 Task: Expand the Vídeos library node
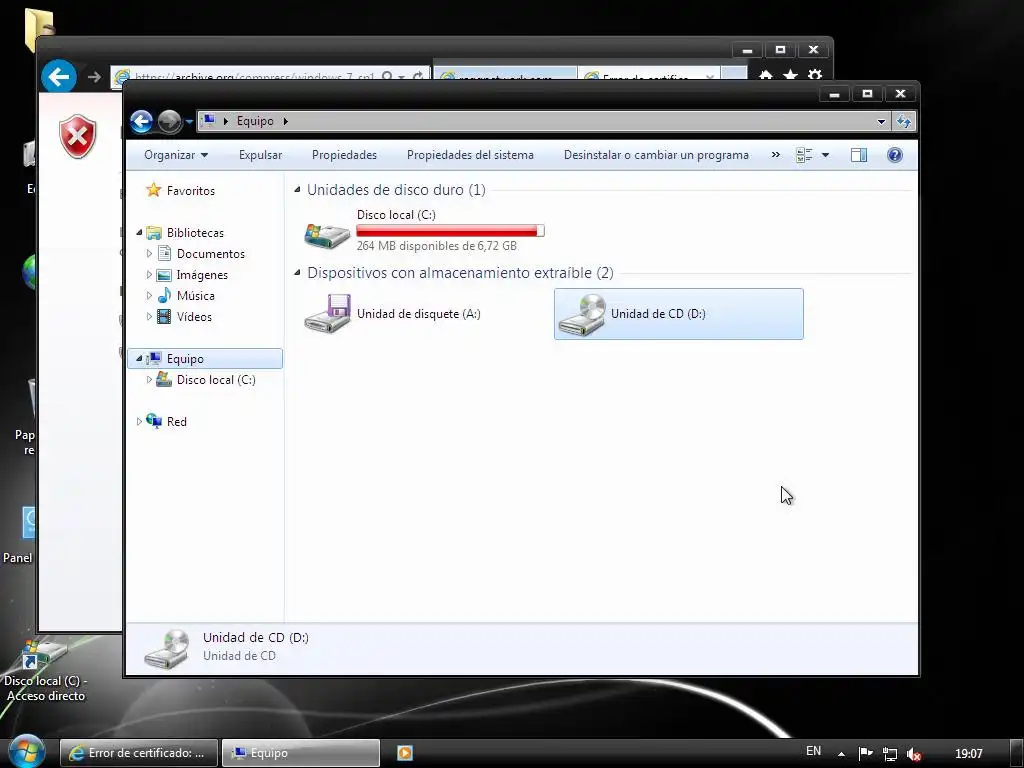pyautogui.click(x=149, y=316)
